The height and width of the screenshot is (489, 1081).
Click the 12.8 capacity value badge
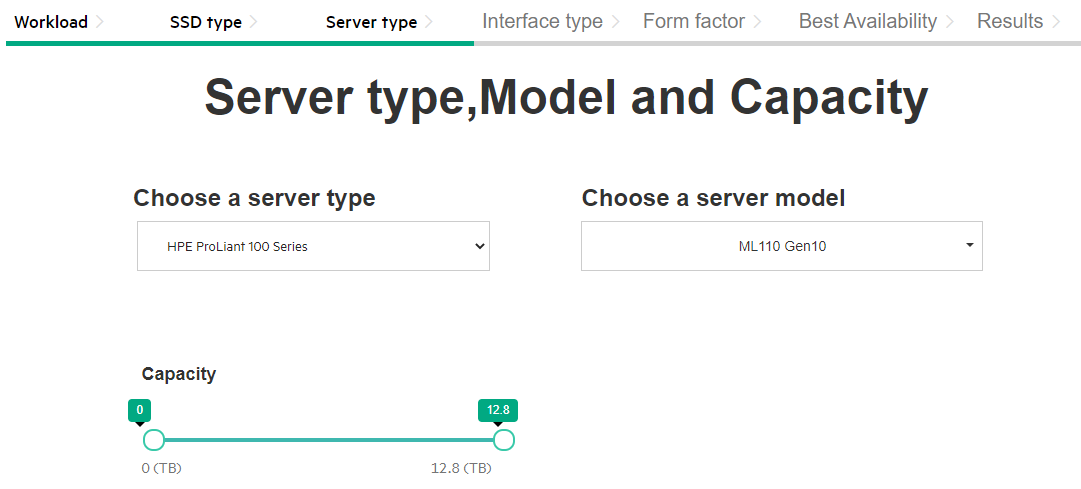(498, 410)
